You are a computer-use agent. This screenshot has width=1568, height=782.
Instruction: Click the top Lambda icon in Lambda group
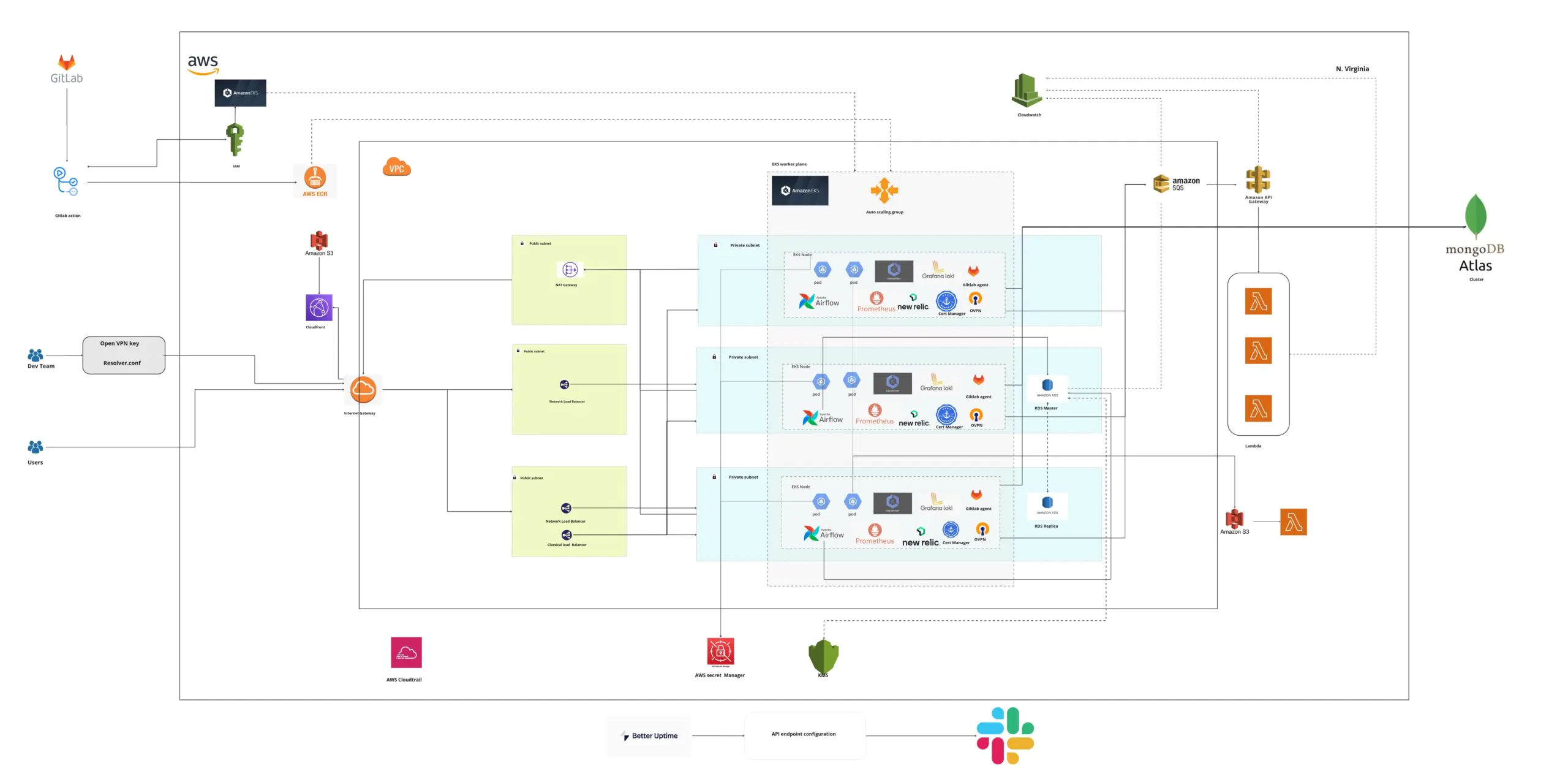coord(1258,302)
